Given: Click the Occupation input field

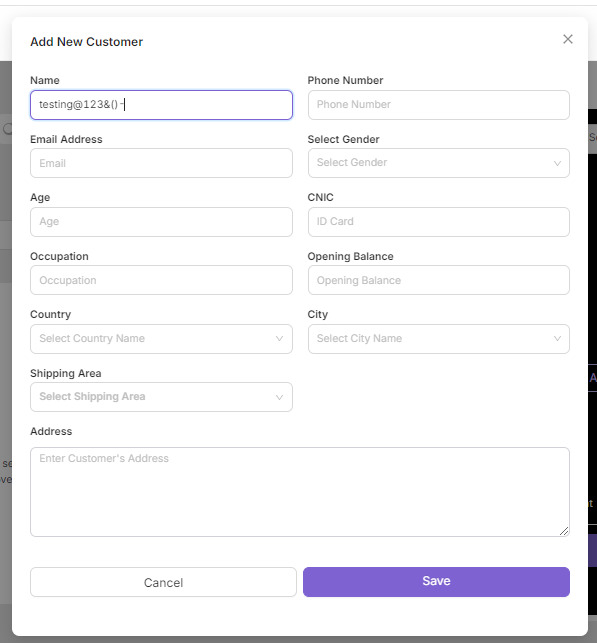Looking at the screenshot, I should coord(161,280).
